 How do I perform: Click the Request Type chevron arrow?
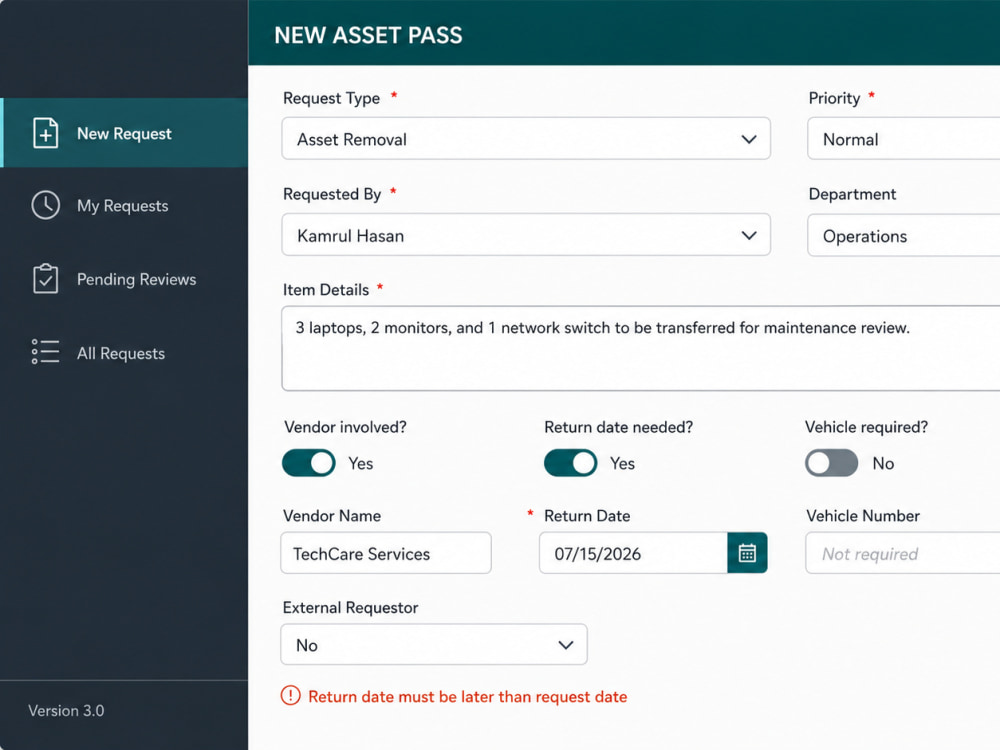pos(749,139)
